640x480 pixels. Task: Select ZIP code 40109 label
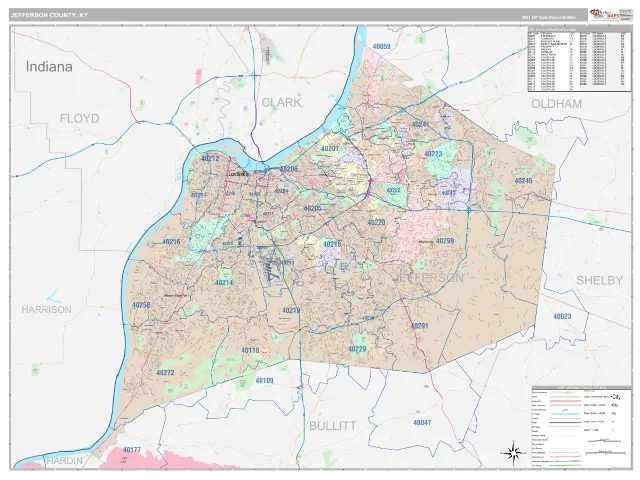[264, 380]
